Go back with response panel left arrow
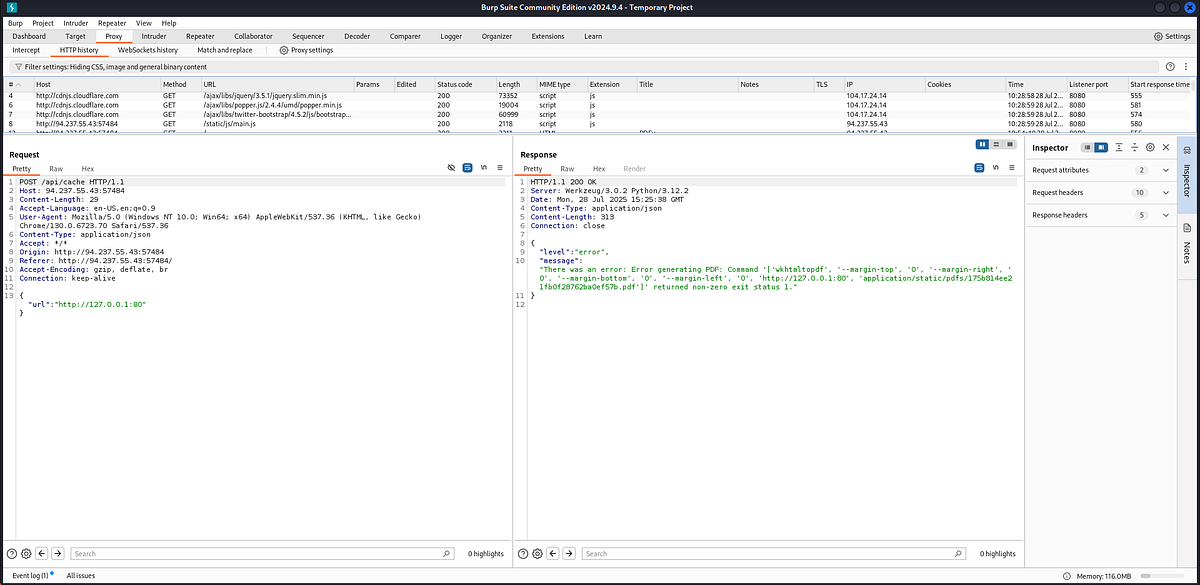1200x585 pixels. pyautogui.click(x=553, y=553)
